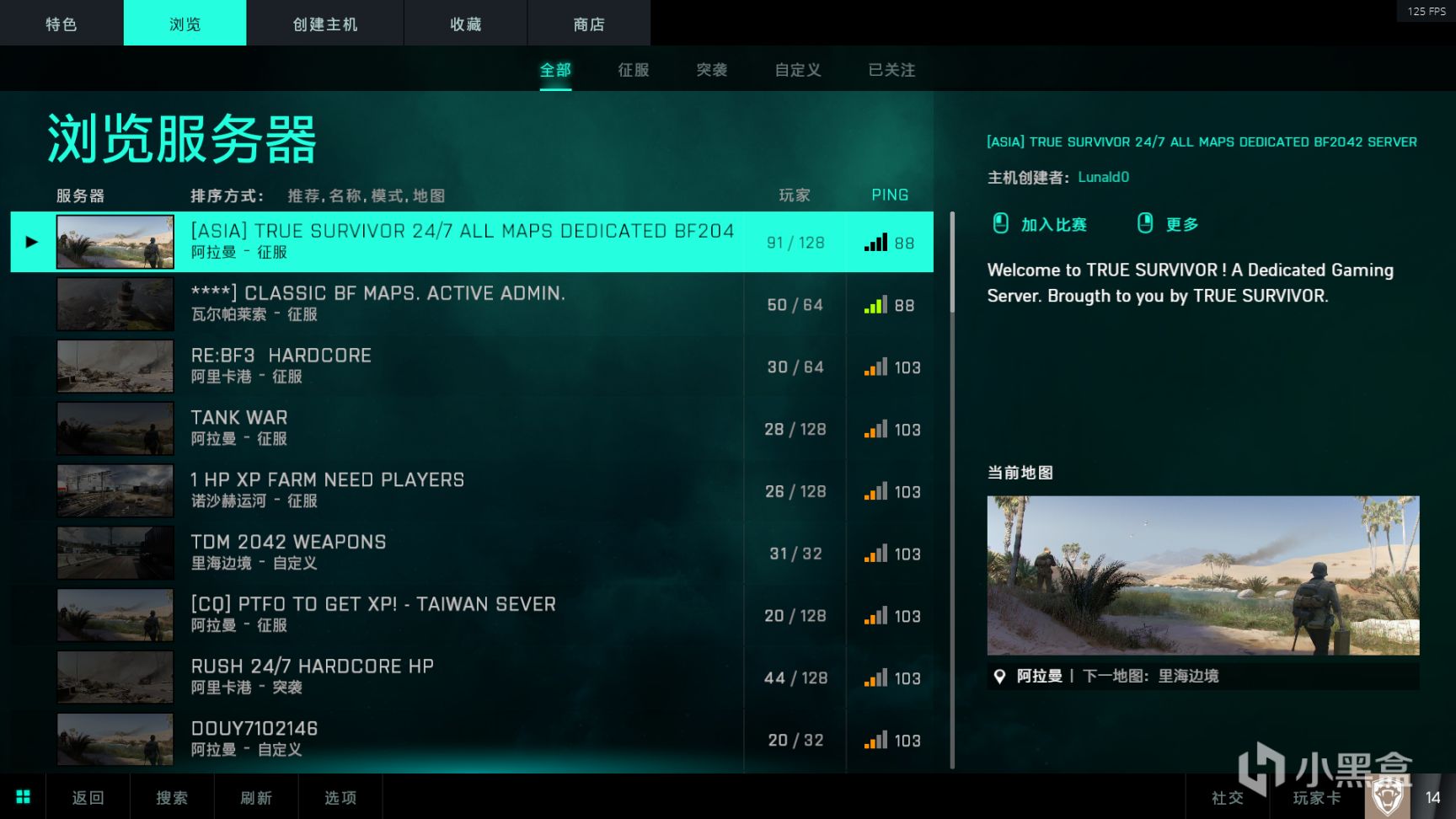The width and height of the screenshot is (1456, 819).
Task: Show 全部 servers filter
Action: pyautogui.click(x=555, y=70)
